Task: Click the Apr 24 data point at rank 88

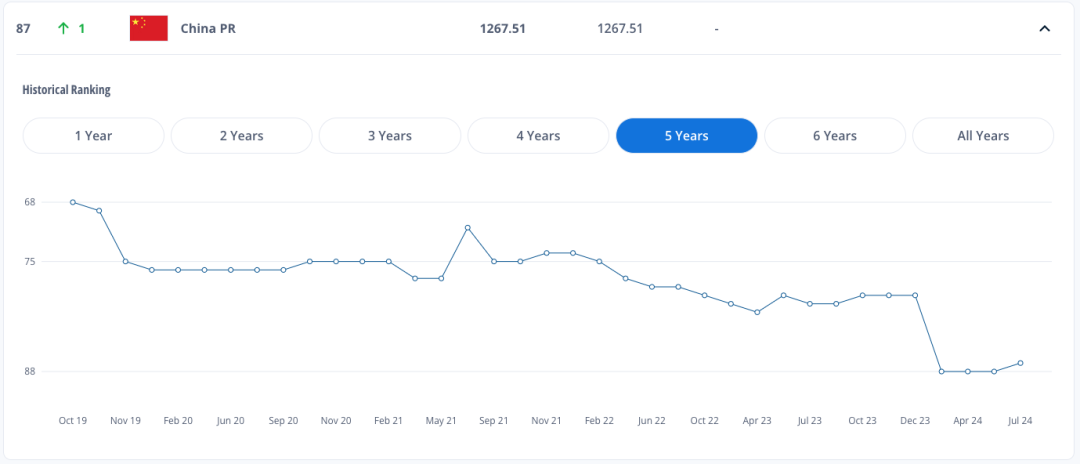Action: (968, 372)
